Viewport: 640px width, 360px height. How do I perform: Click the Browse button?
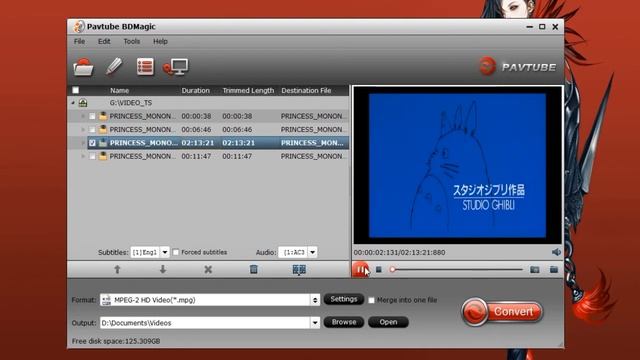click(x=344, y=322)
